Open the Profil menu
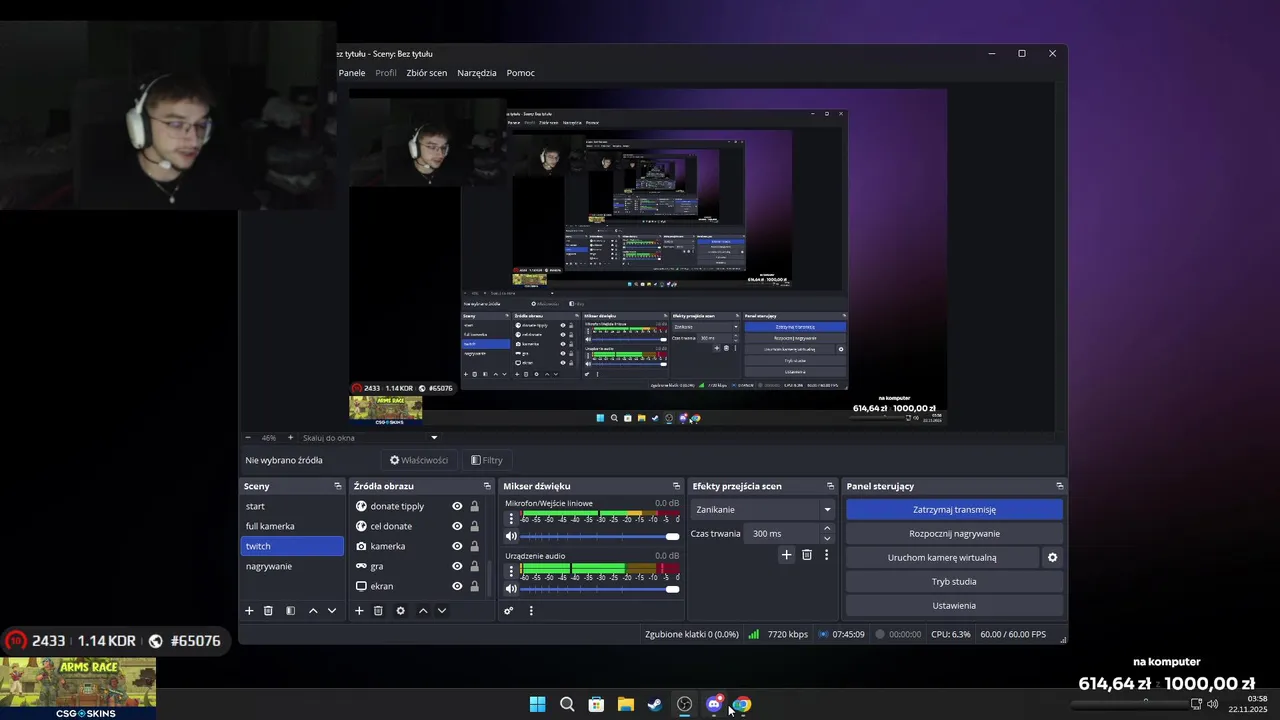Screen dimensions: 1280x720 (386, 73)
